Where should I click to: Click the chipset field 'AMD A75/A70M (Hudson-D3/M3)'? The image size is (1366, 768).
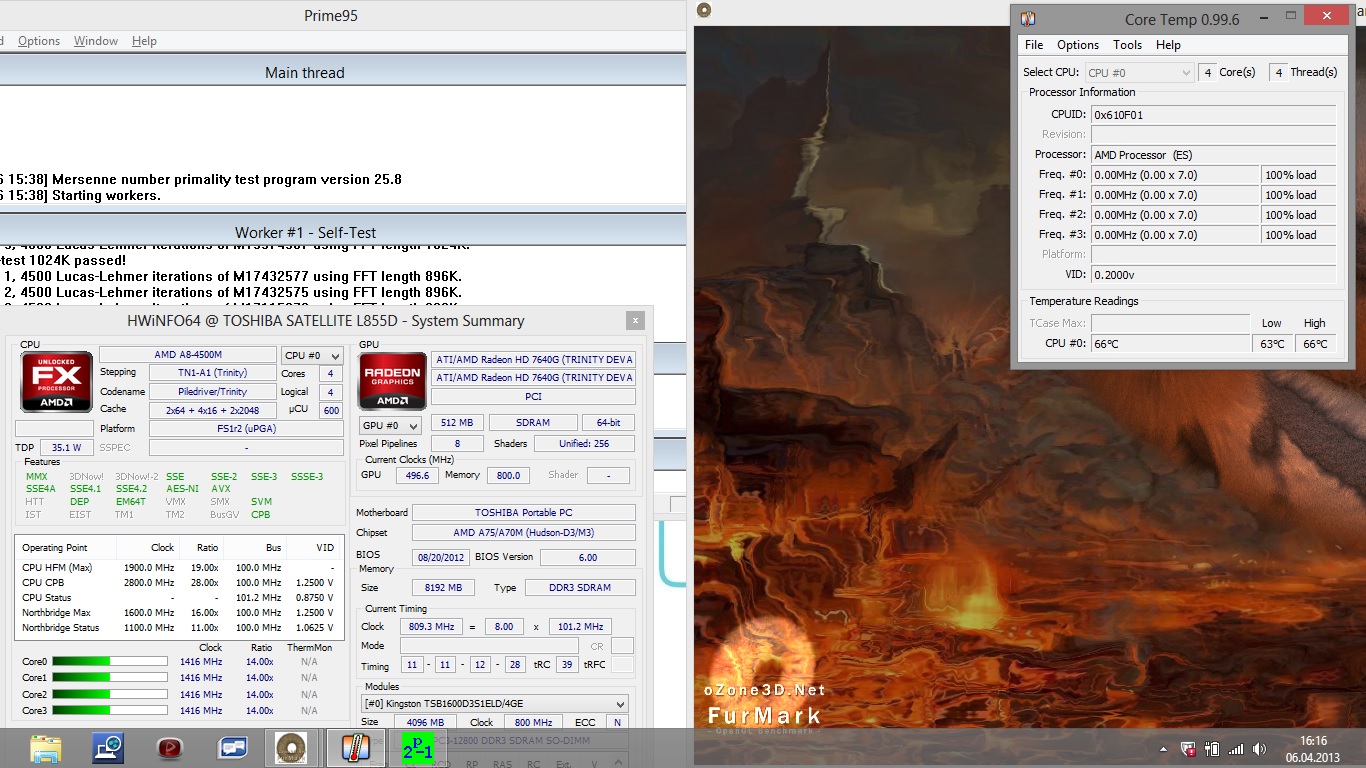(524, 533)
